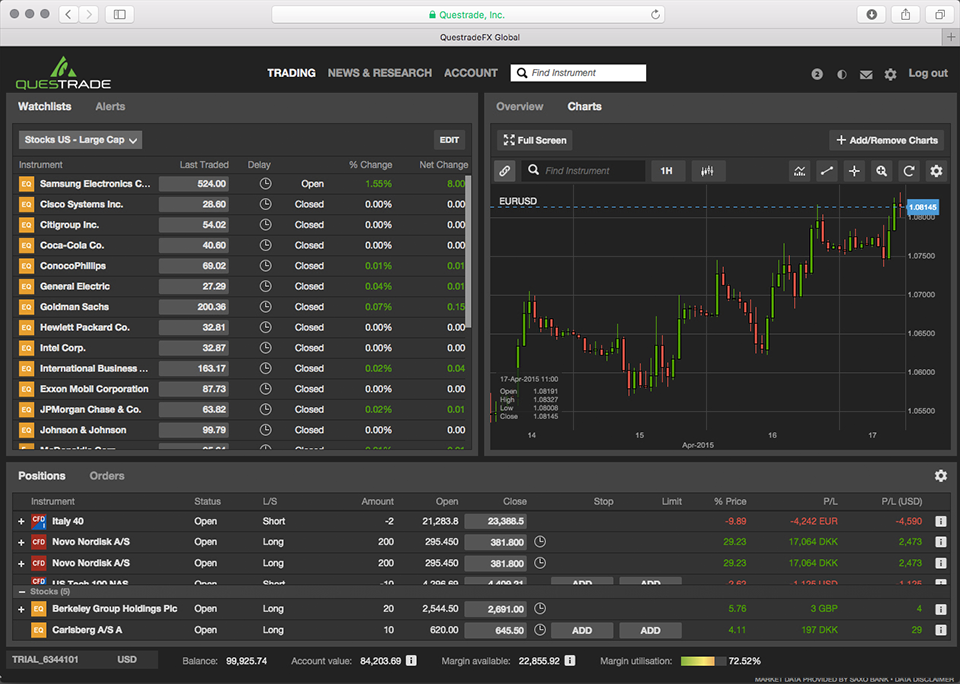This screenshot has height=684, width=960.
Task: Click the Margin utilisation bar
Action: click(703, 661)
